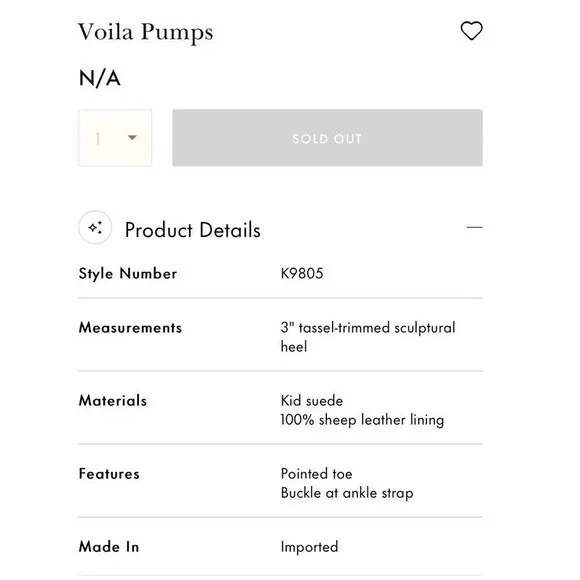This screenshot has height=580, width=580.
Task: Click the quantity selector showing 1
Action: click(x=115, y=138)
